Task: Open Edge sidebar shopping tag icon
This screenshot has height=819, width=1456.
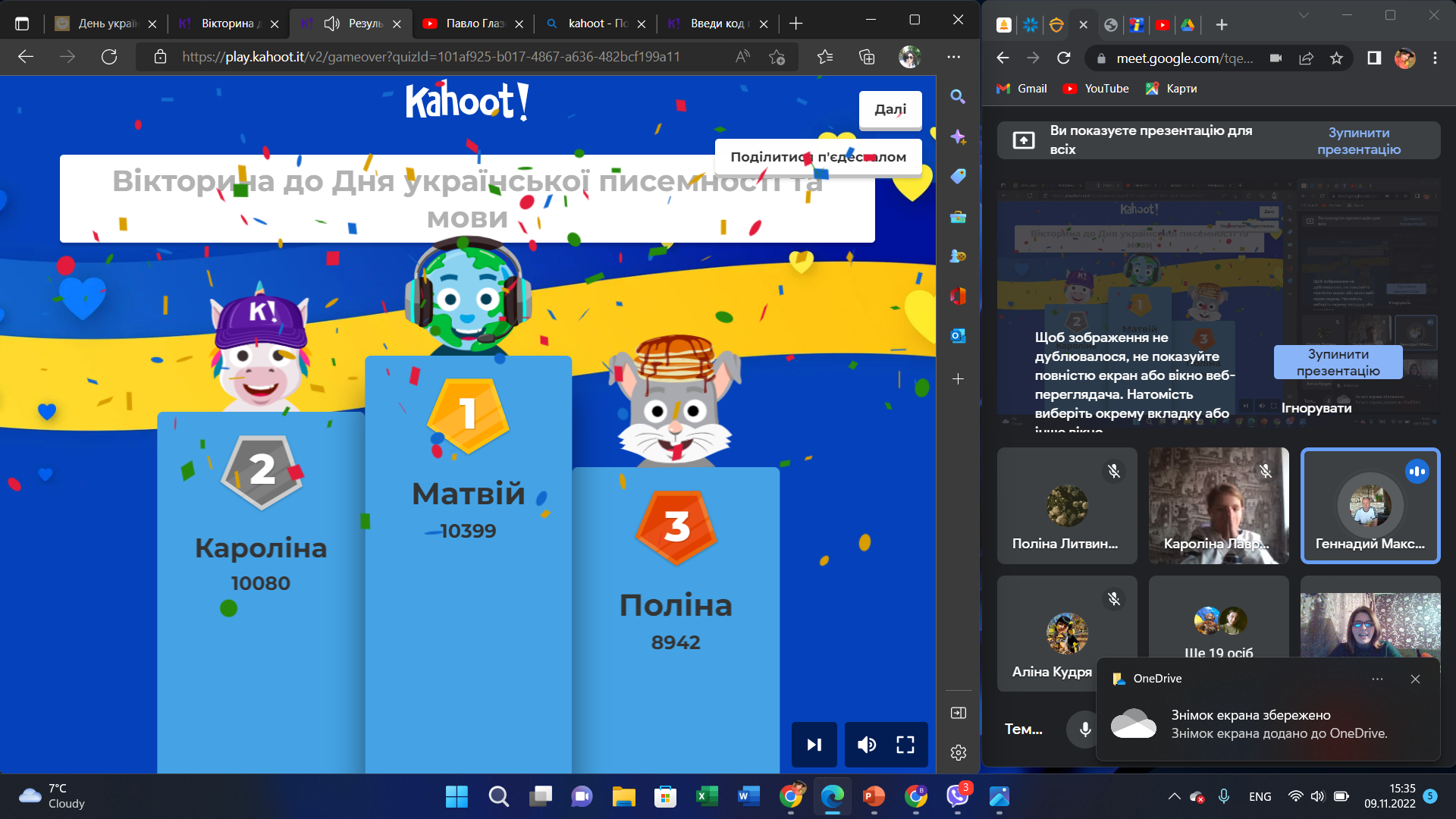Action: 958,177
